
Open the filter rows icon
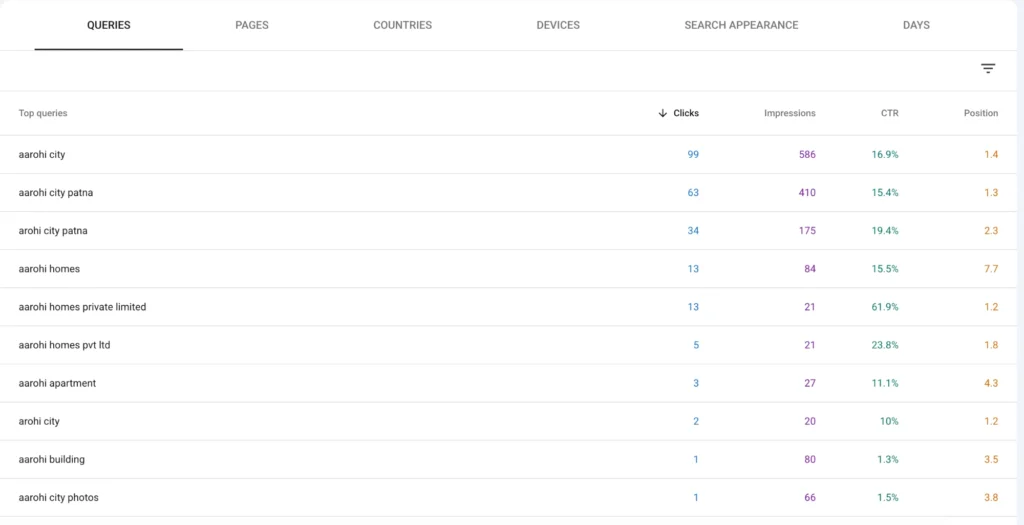[x=987, y=68]
